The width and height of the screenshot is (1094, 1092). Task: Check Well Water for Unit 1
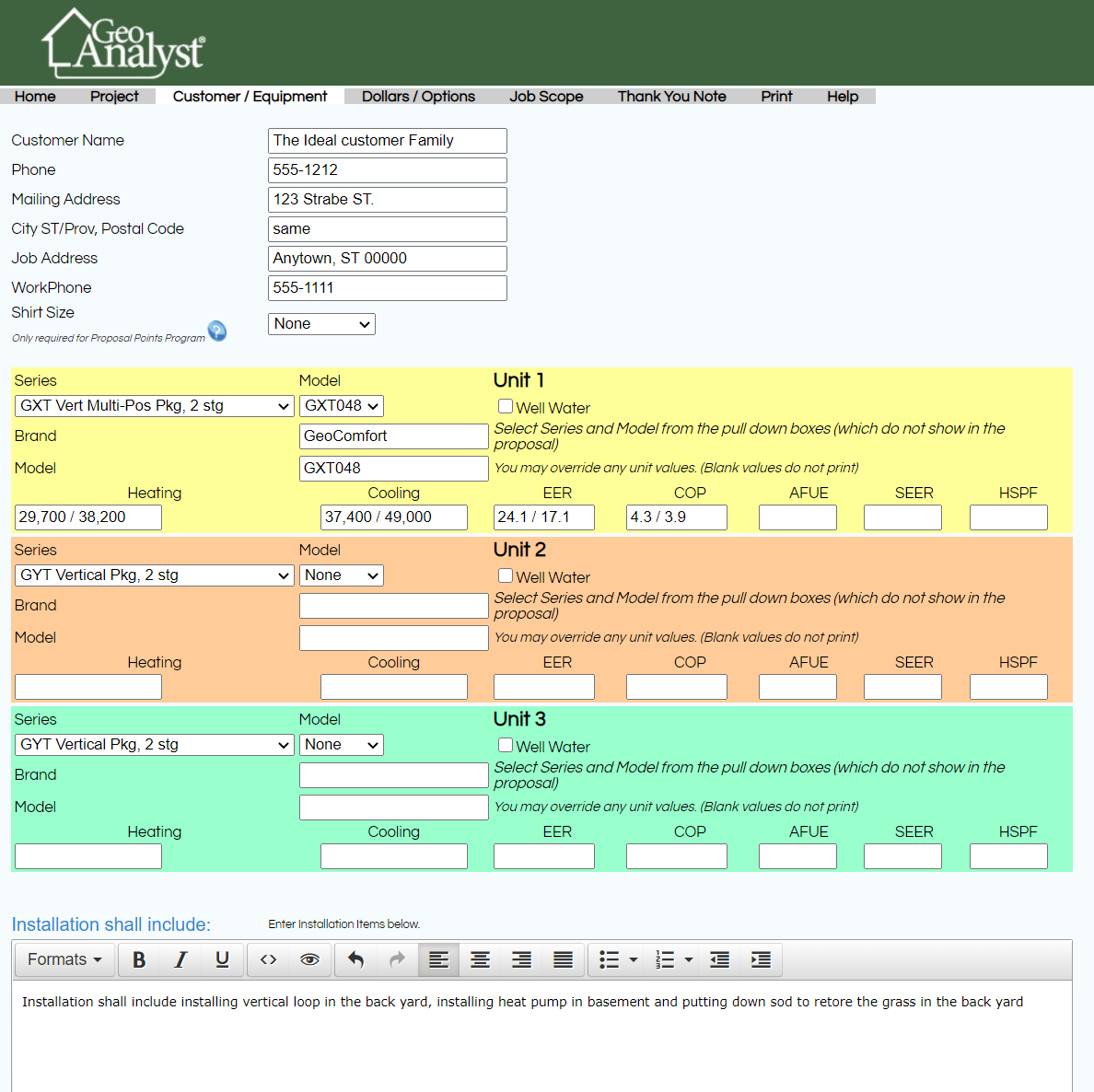click(x=506, y=406)
